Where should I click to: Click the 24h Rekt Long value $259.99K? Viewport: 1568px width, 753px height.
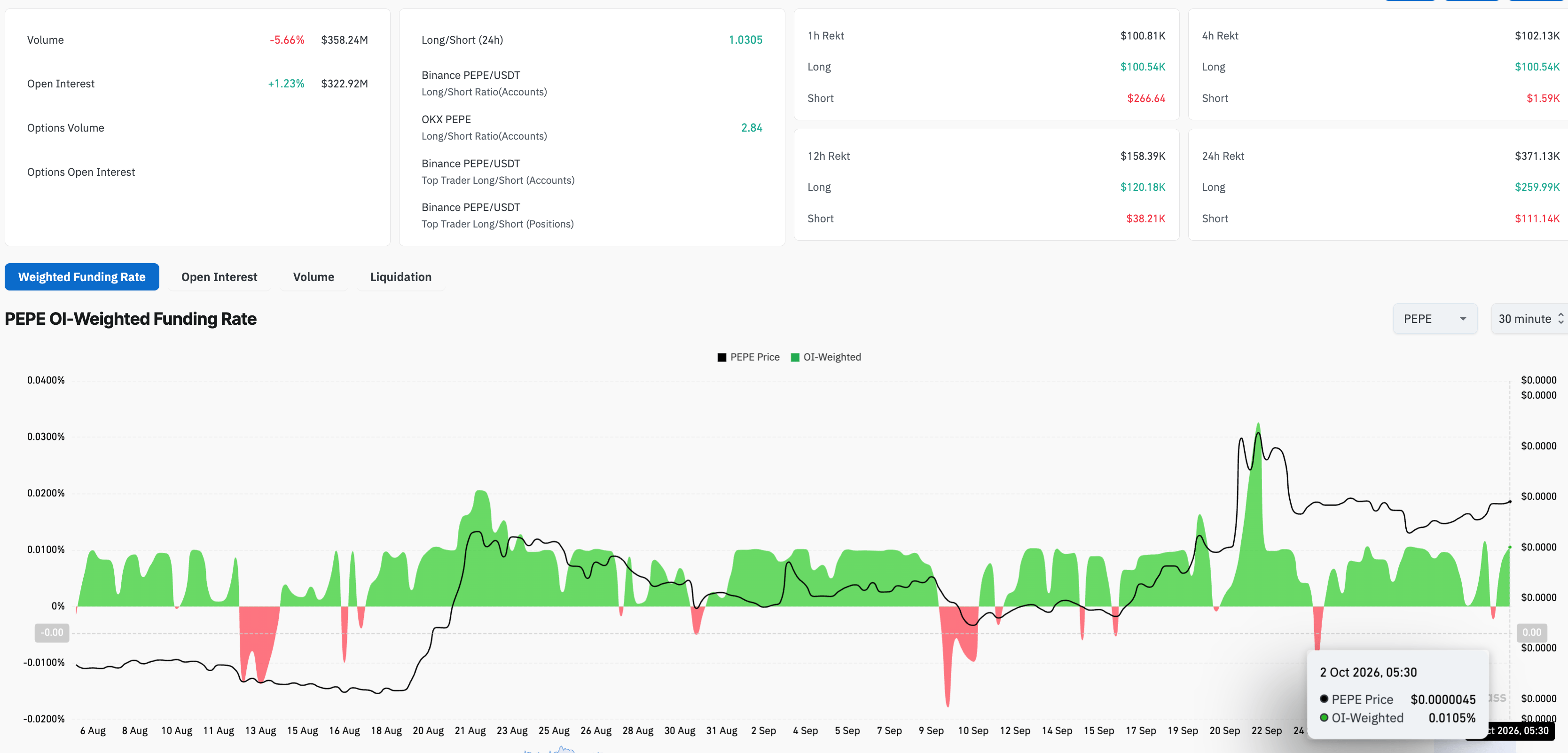tap(1537, 187)
